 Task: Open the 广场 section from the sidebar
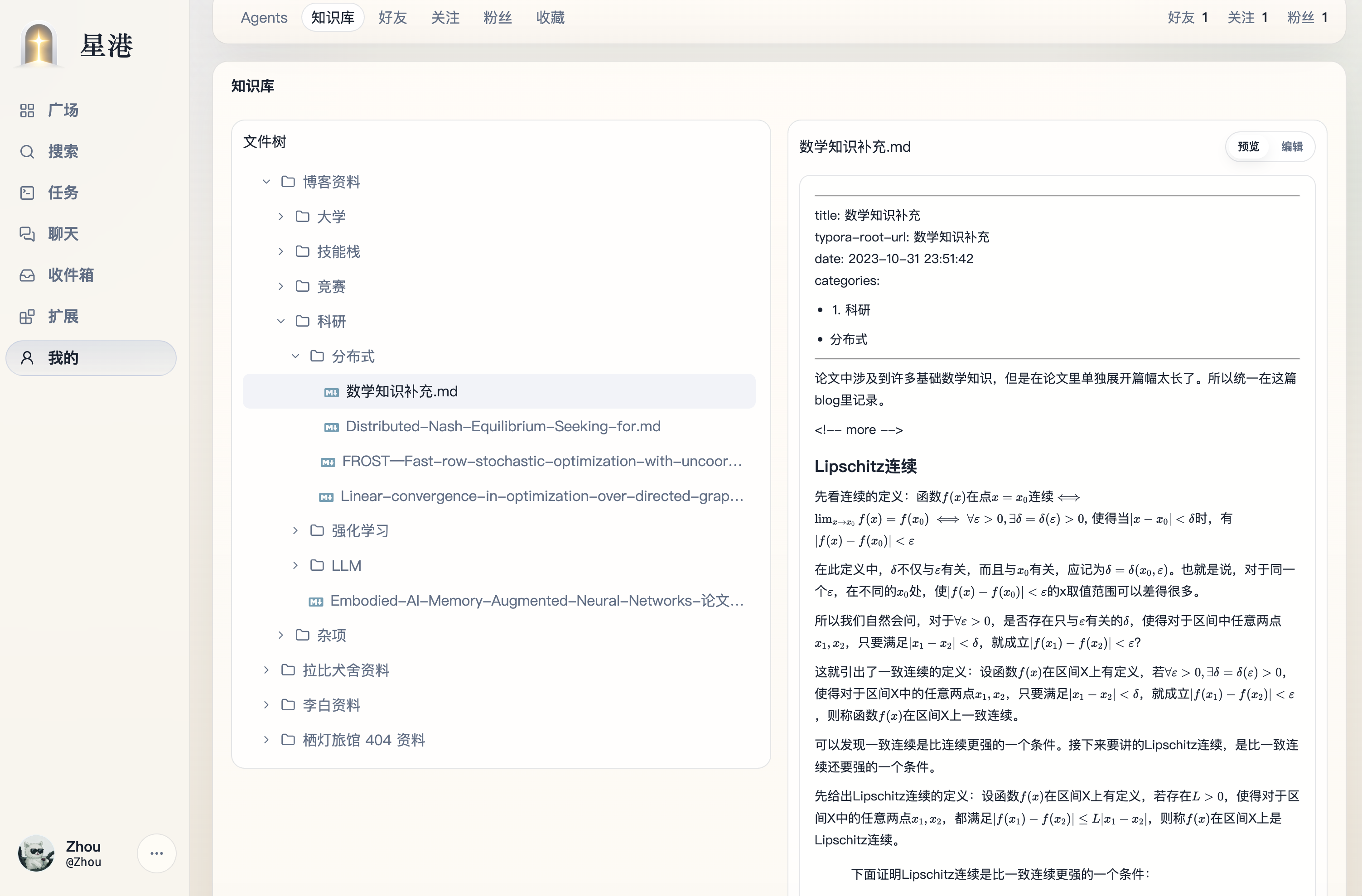click(63, 110)
